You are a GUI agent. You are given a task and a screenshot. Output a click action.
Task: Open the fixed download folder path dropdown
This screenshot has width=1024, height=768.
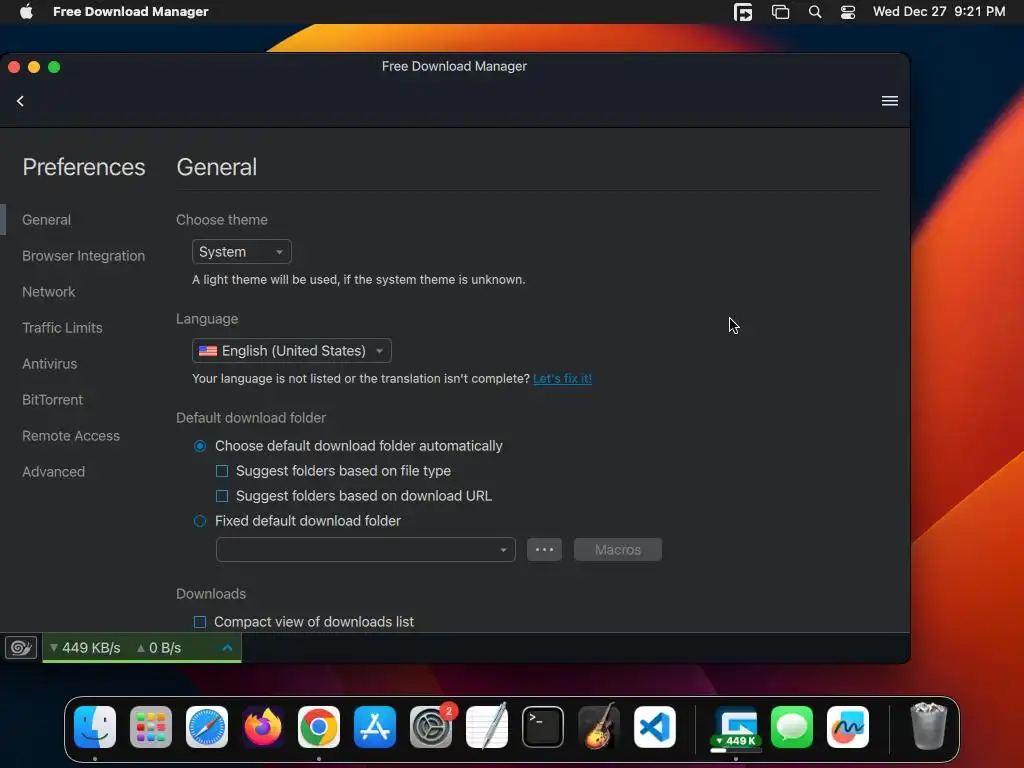pos(366,550)
